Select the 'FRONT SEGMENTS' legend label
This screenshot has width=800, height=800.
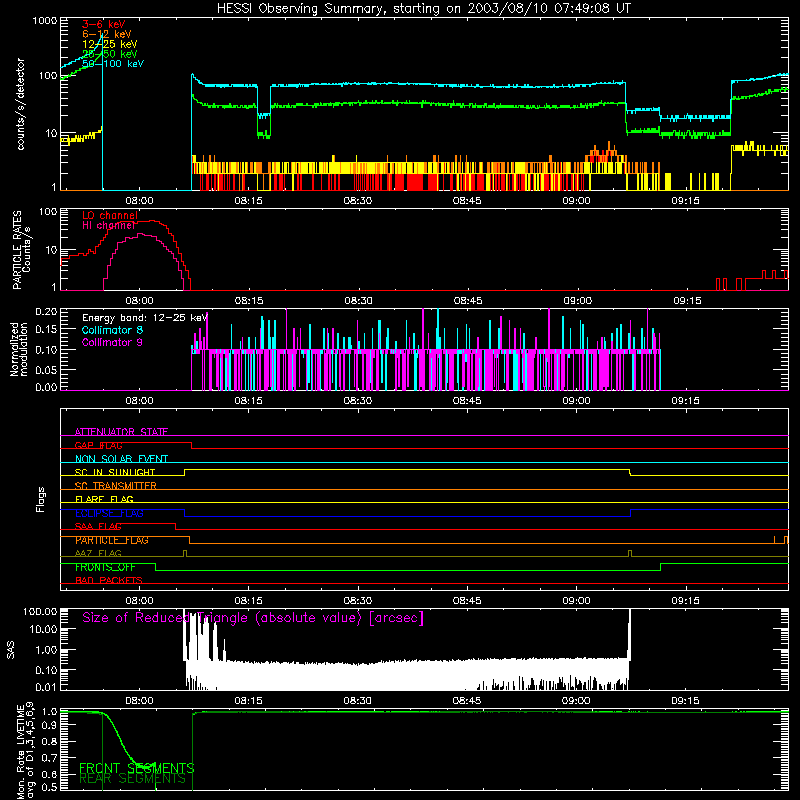click(x=136, y=768)
